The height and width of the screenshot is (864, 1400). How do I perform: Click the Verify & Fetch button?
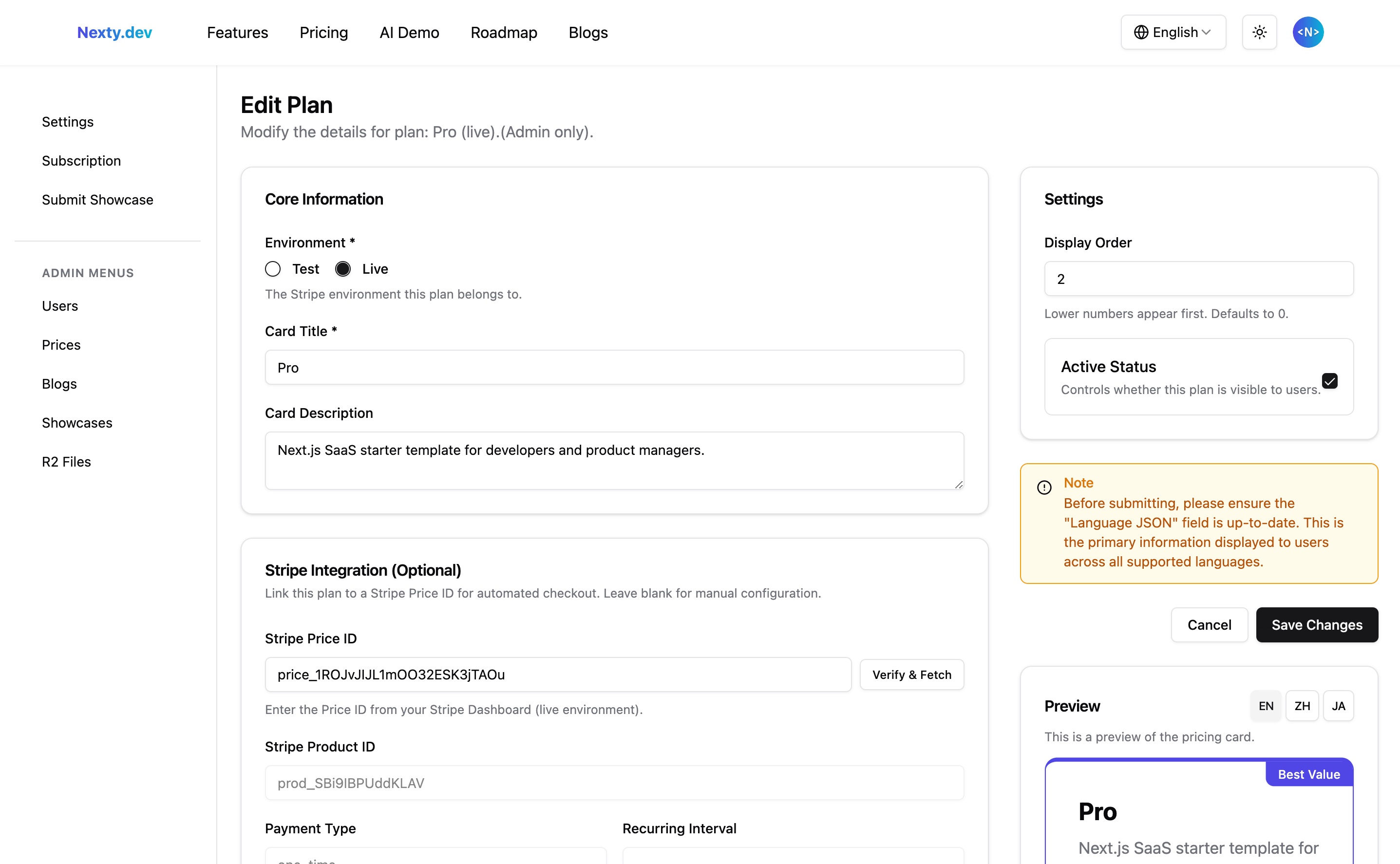click(911, 675)
